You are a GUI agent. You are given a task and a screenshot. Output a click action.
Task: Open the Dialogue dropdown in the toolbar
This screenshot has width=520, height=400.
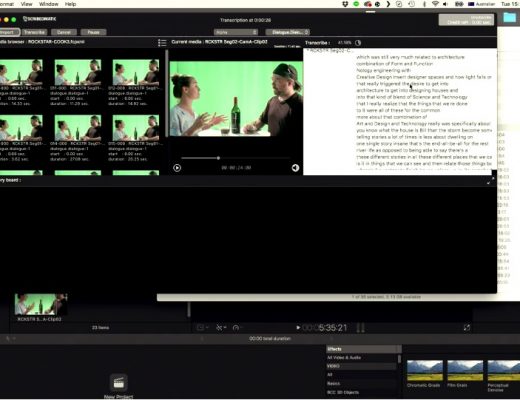pos(288,32)
